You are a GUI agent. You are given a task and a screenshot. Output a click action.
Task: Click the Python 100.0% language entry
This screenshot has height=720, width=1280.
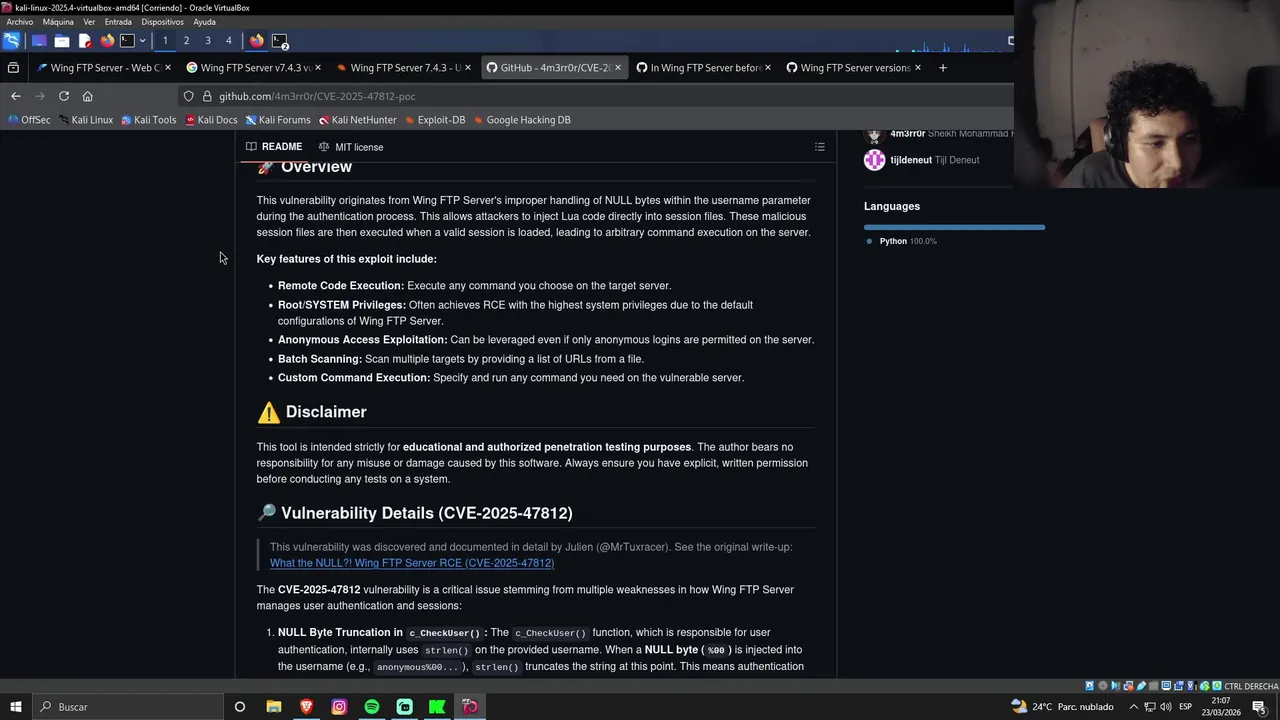click(901, 241)
